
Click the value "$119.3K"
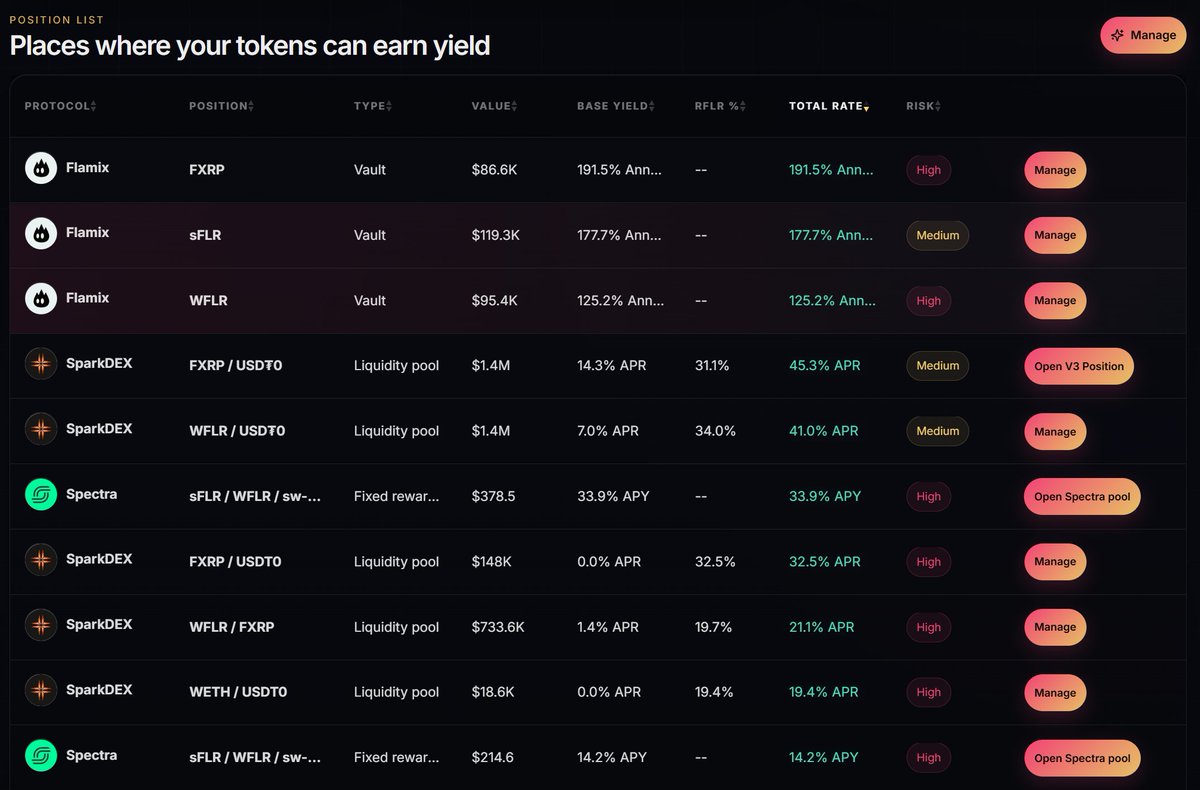pyautogui.click(x=496, y=235)
